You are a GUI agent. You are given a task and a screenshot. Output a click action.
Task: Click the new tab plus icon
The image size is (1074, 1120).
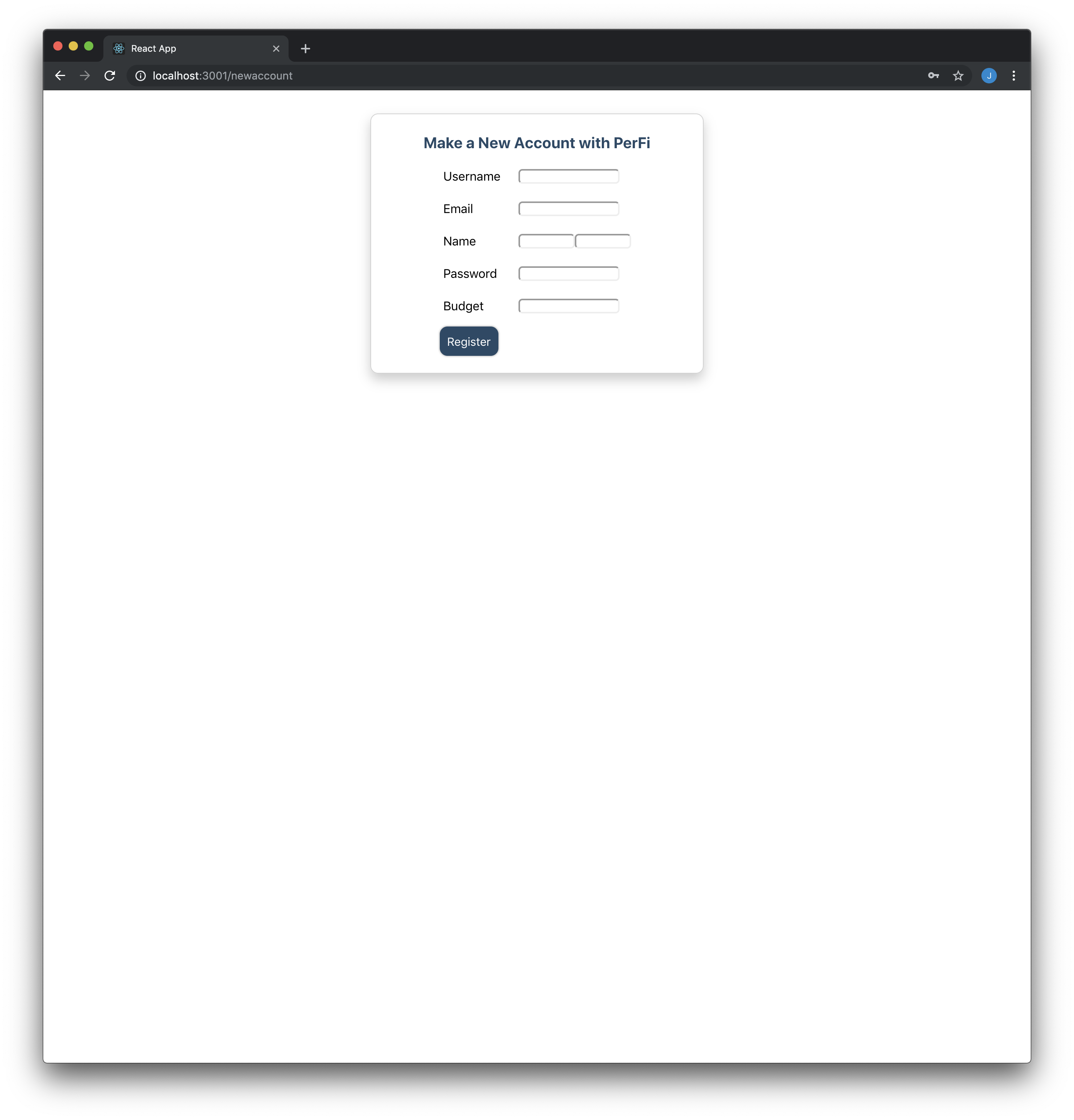[306, 48]
